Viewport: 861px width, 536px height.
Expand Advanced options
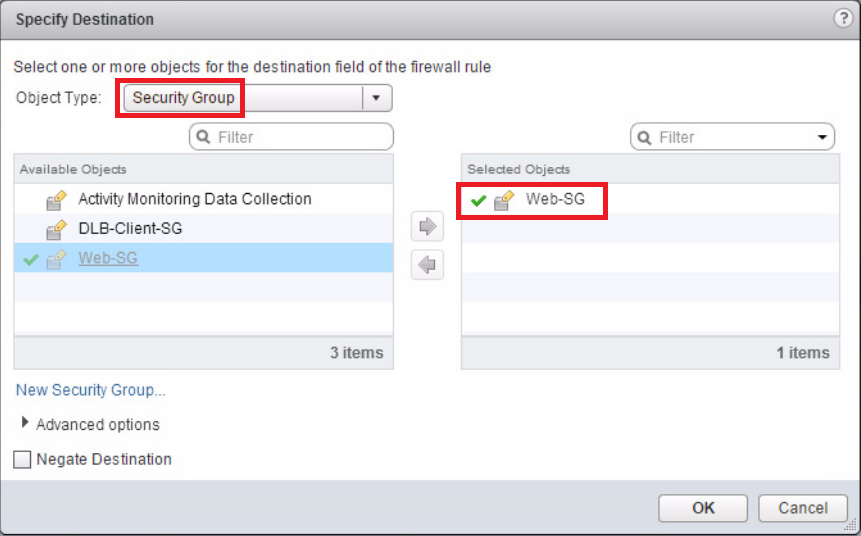click(25, 422)
